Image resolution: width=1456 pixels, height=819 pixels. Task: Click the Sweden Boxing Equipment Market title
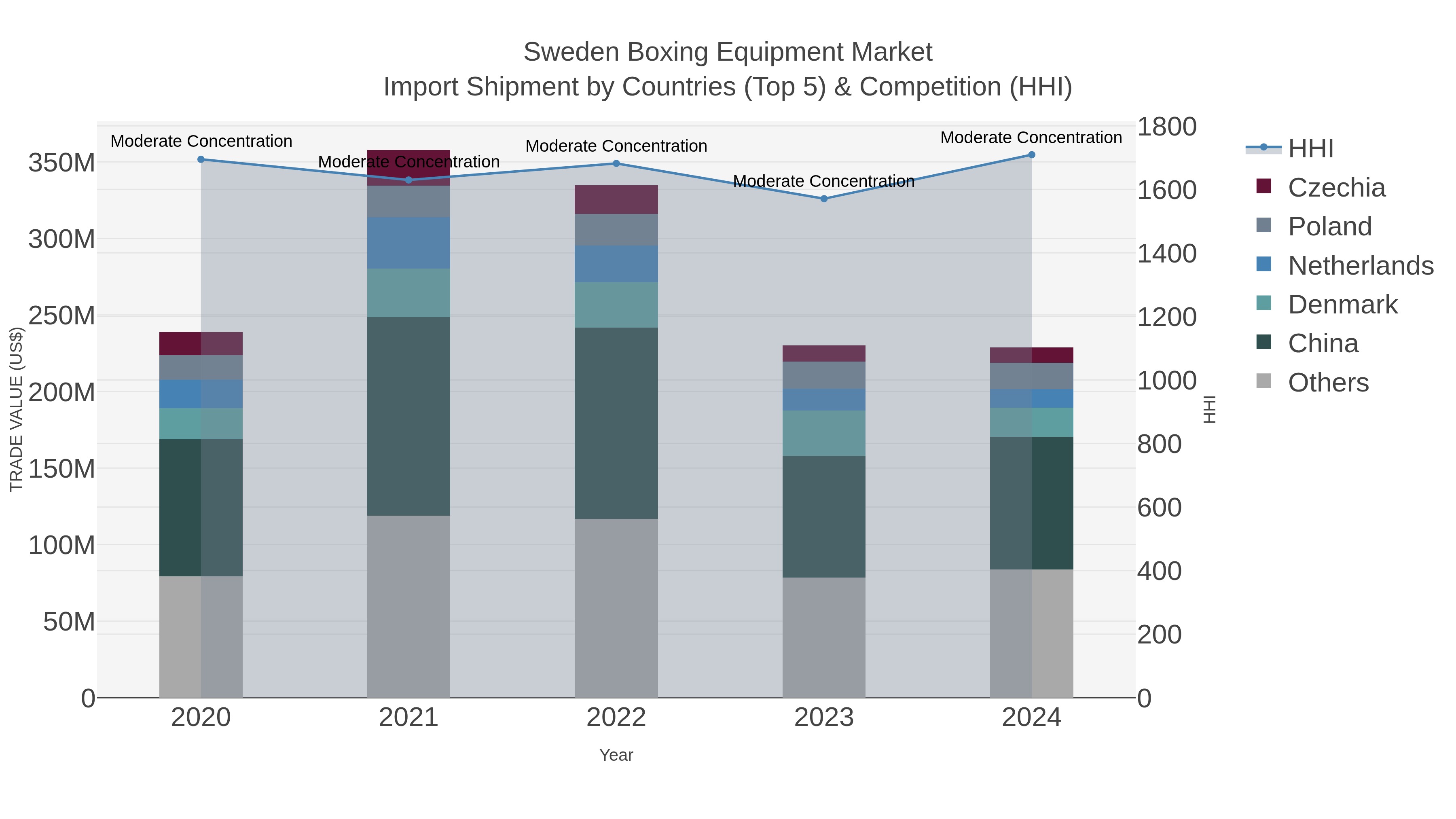click(x=728, y=52)
